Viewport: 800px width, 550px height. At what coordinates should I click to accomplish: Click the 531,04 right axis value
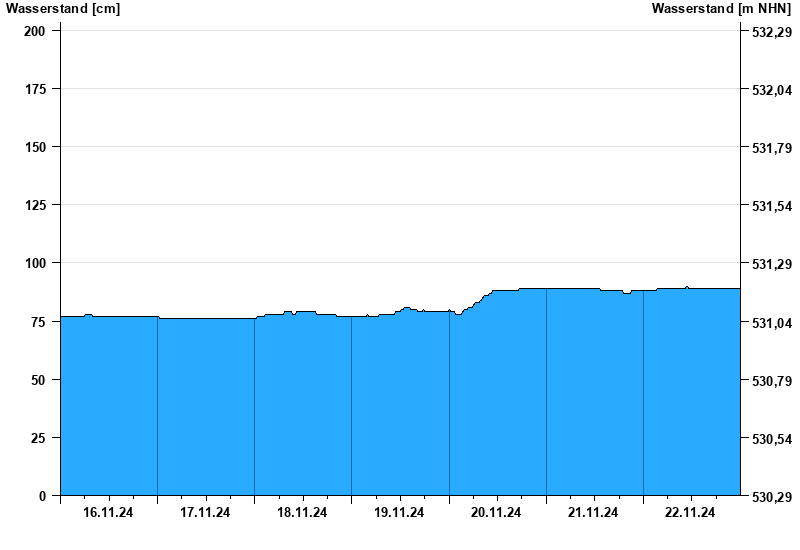click(x=771, y=323)
